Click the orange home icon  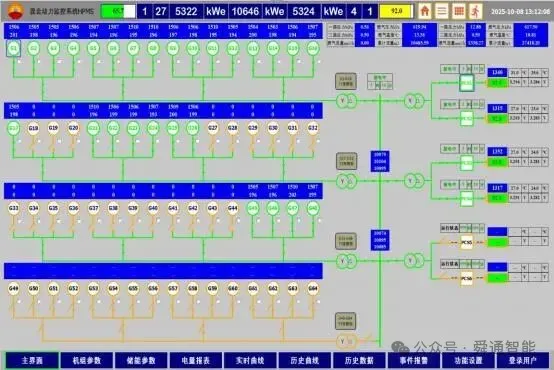(425, 11)
